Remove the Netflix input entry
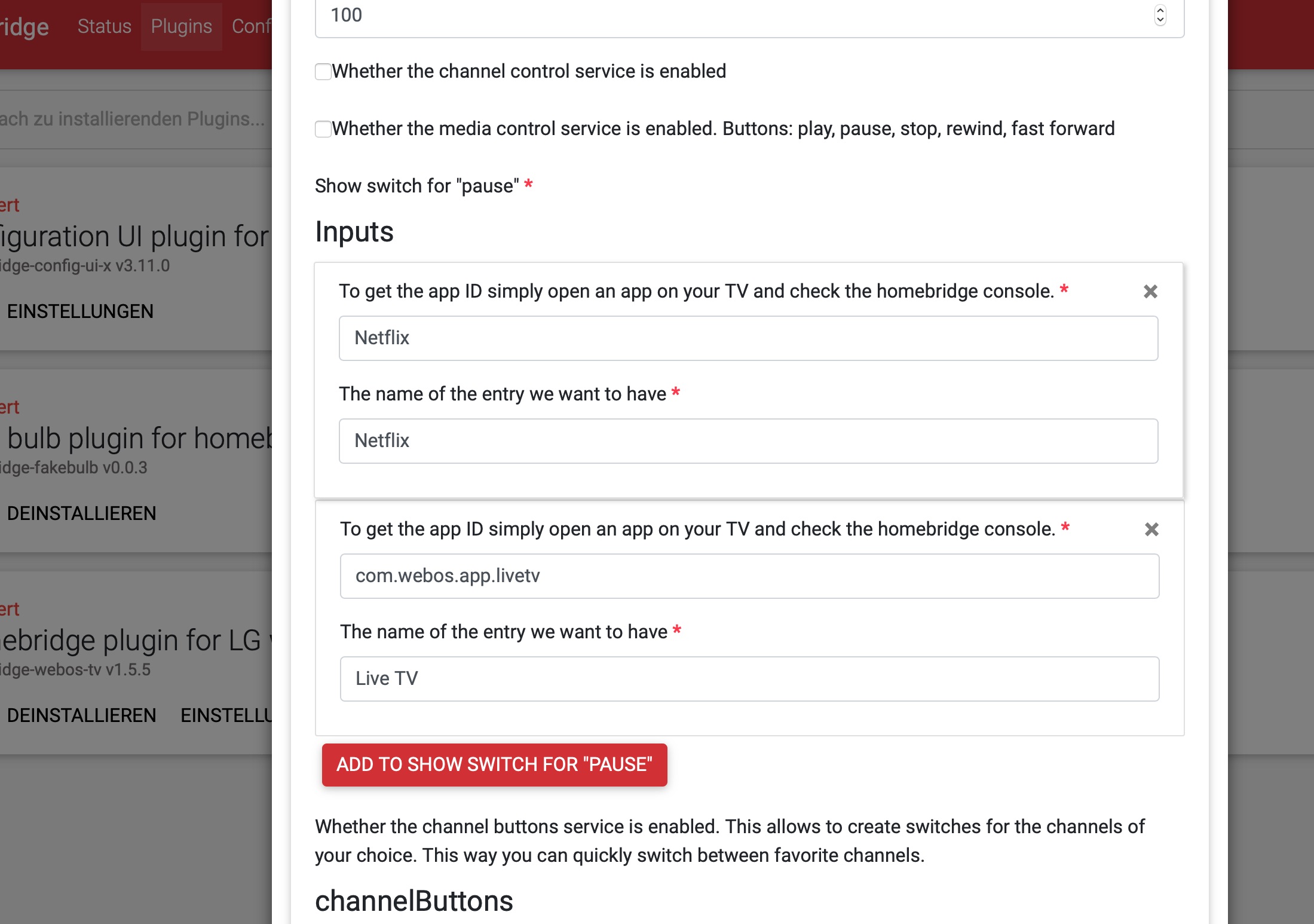Image resolution: width=1314 pixels, height=924 pixels. point(1150,292)
